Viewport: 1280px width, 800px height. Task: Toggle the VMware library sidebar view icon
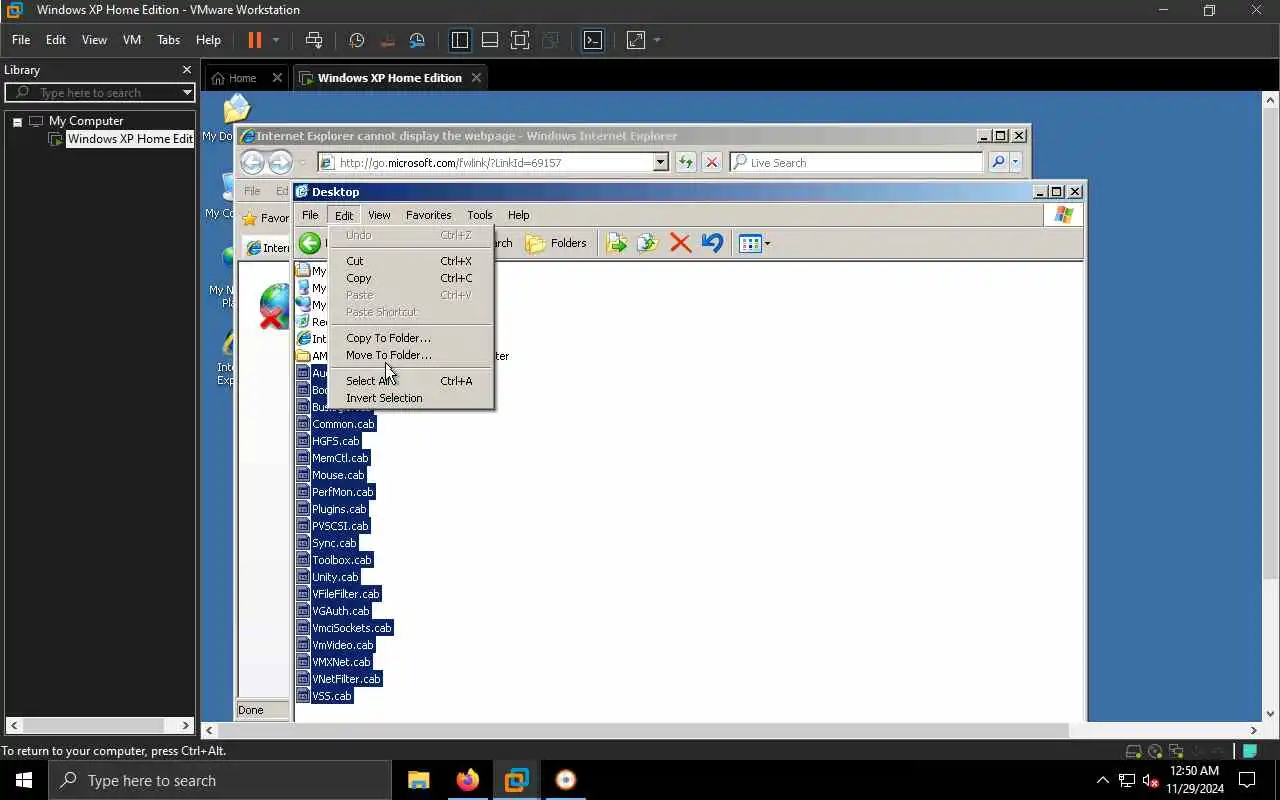[460, 40]
